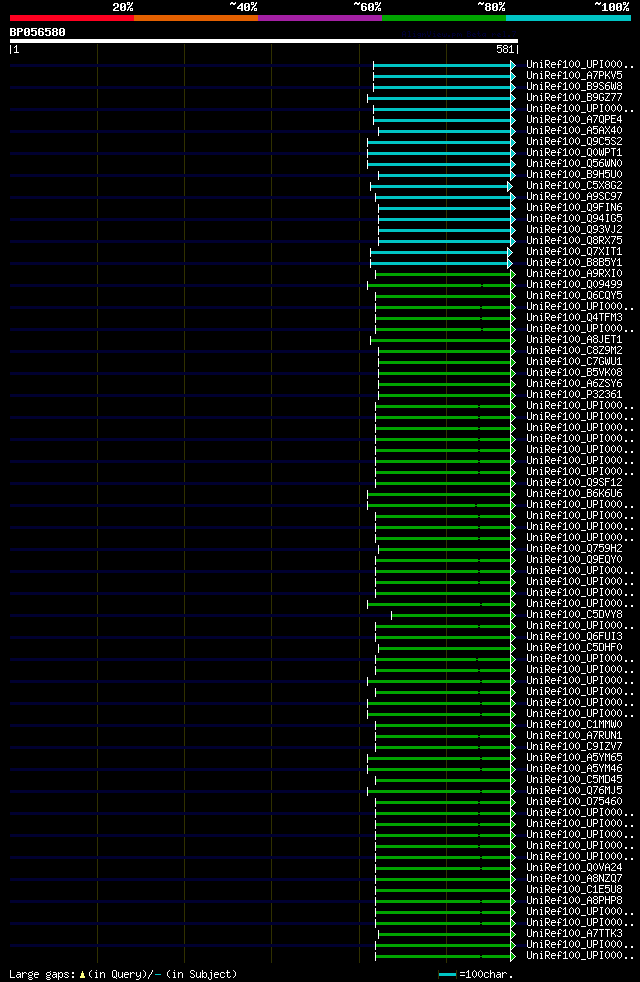Image resolution: width=640 pixels, height=982 pixels.
Task: Select the UniRef100_C1MMW0 label
Action: tap(574, 725)
